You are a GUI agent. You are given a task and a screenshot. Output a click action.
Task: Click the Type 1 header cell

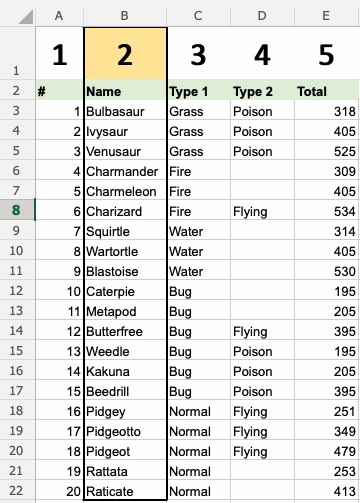[x=198, y=90]
